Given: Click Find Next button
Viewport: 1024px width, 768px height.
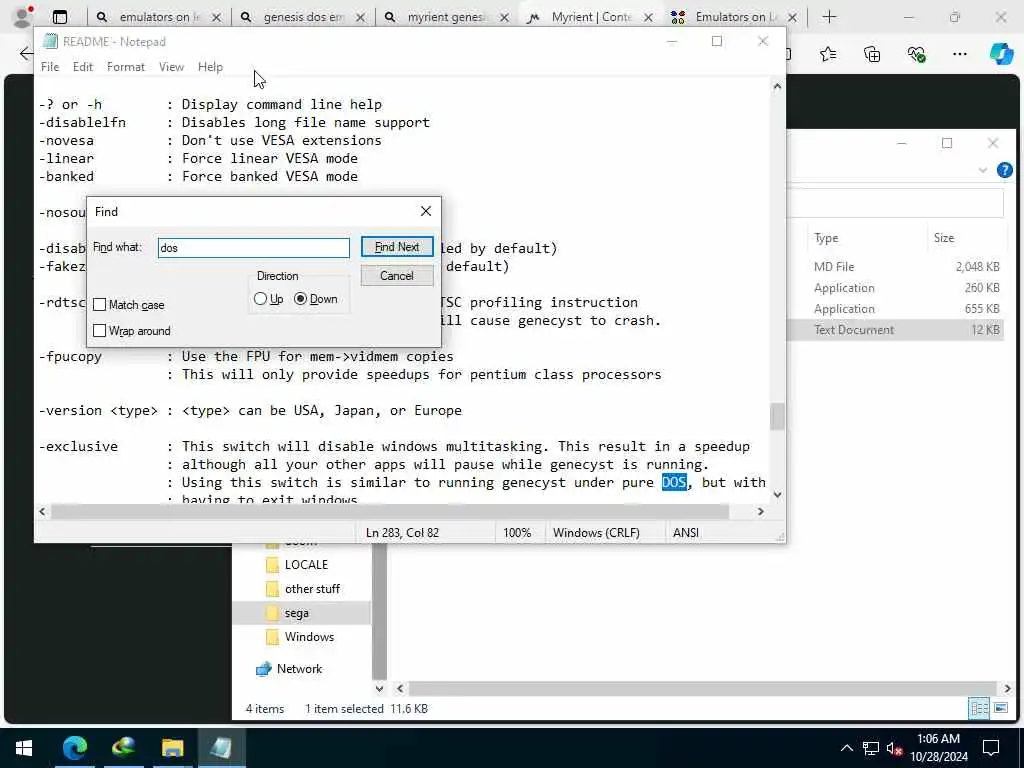Looking at the screenshot, I should point(396,247).
